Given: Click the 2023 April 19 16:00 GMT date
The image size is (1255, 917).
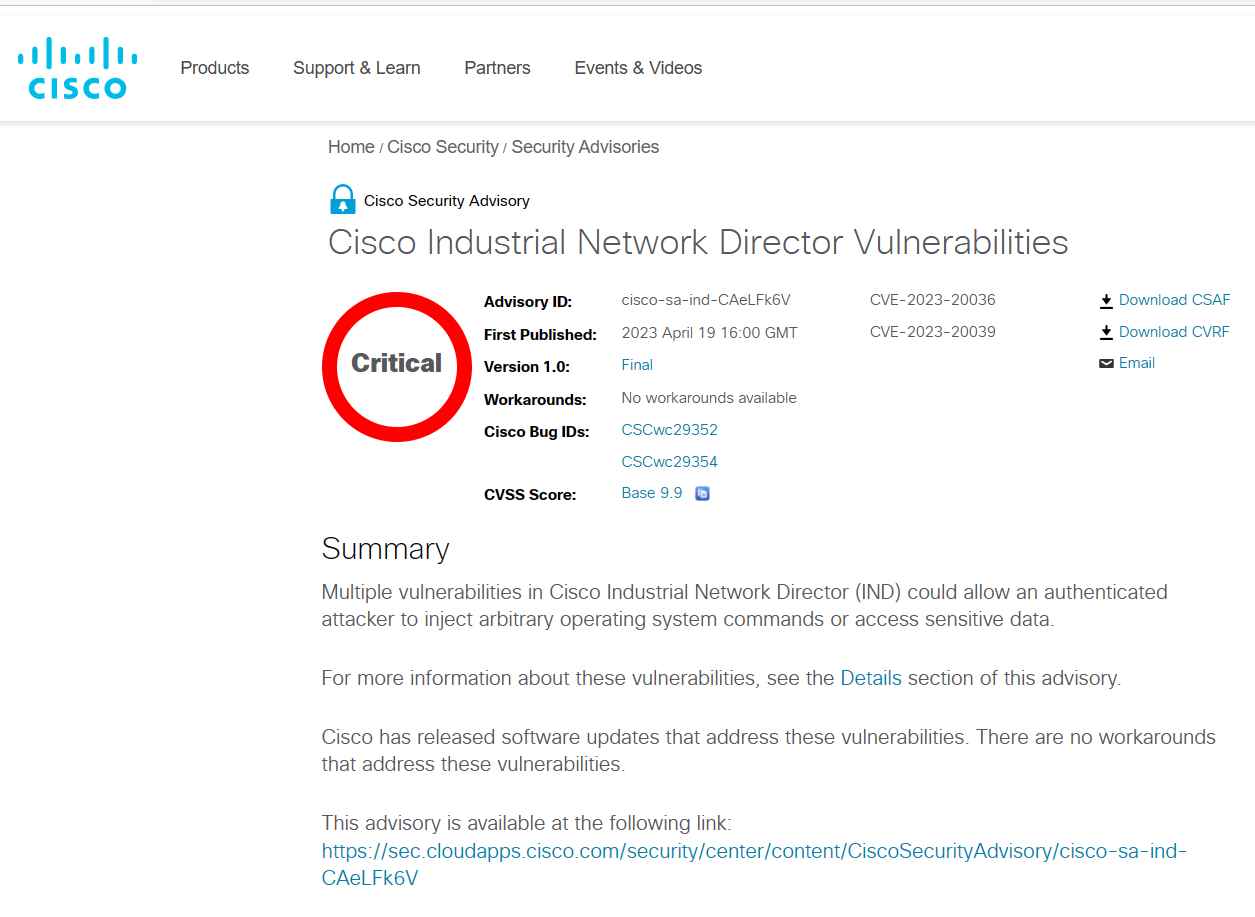Looking at the screenshot, I should click(x=710, y=333).
